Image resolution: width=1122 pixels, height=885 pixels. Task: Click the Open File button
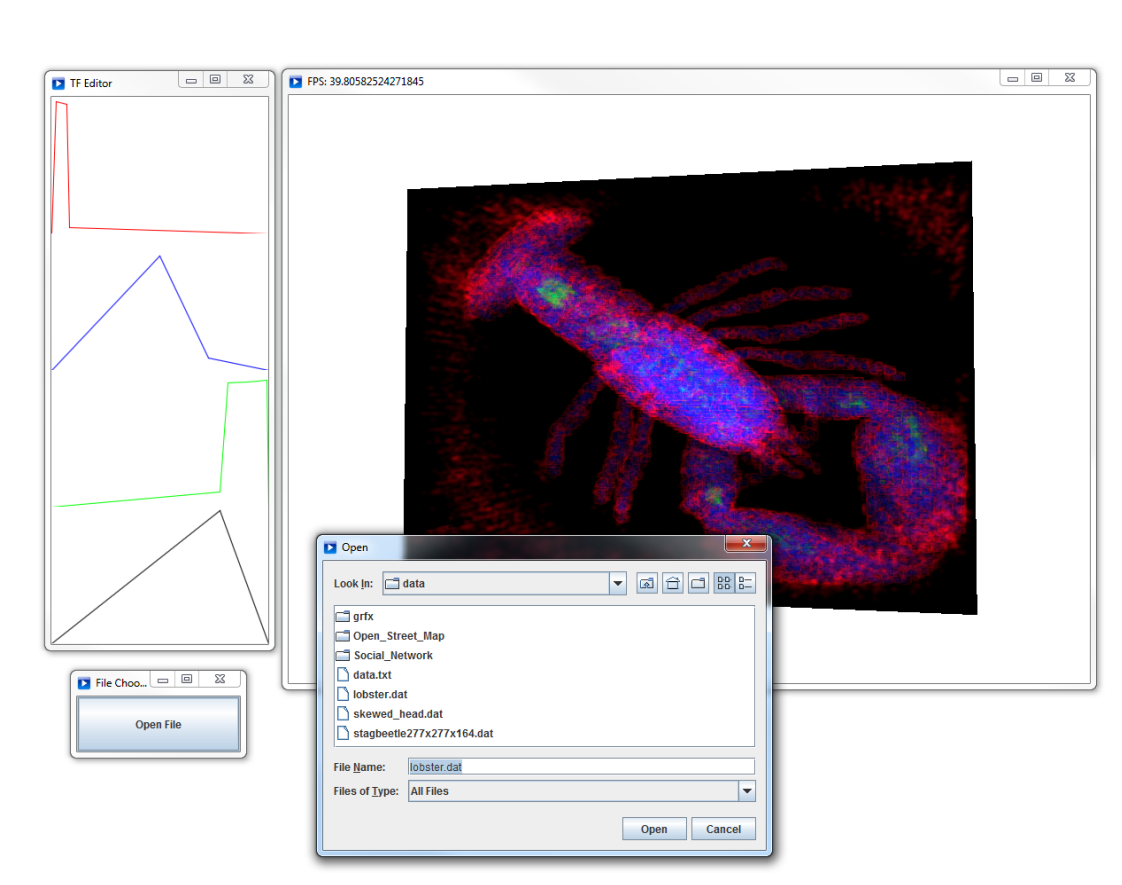(159, 724)
